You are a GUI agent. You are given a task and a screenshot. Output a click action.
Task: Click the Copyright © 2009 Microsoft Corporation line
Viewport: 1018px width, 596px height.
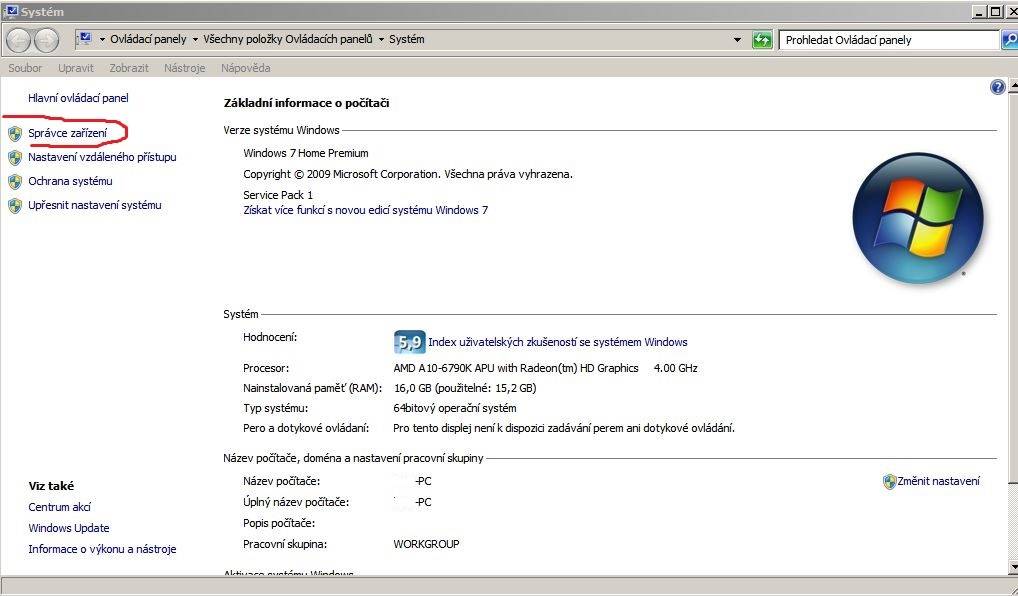click(x=408, y=174)
